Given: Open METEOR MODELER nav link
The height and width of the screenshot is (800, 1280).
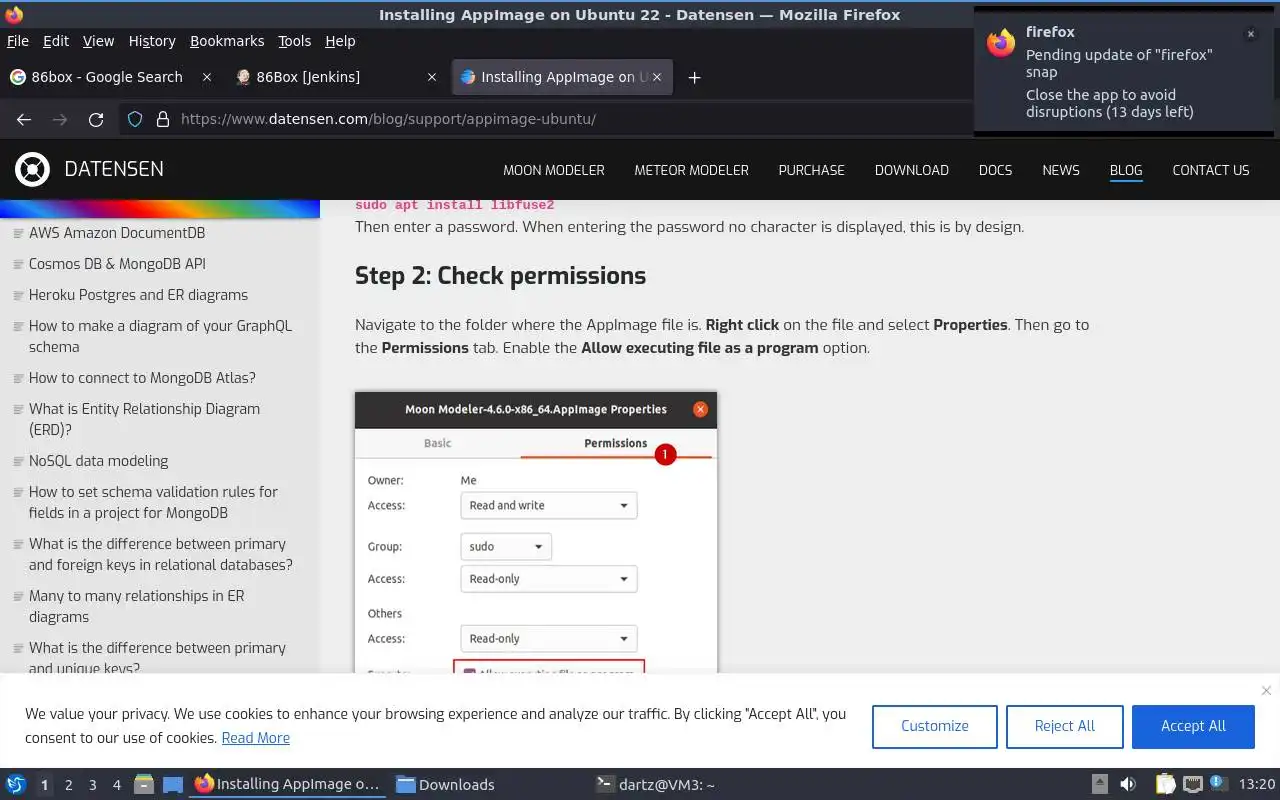Looking at the screenshot, I should pyautogui.click(x=691, y=170).
